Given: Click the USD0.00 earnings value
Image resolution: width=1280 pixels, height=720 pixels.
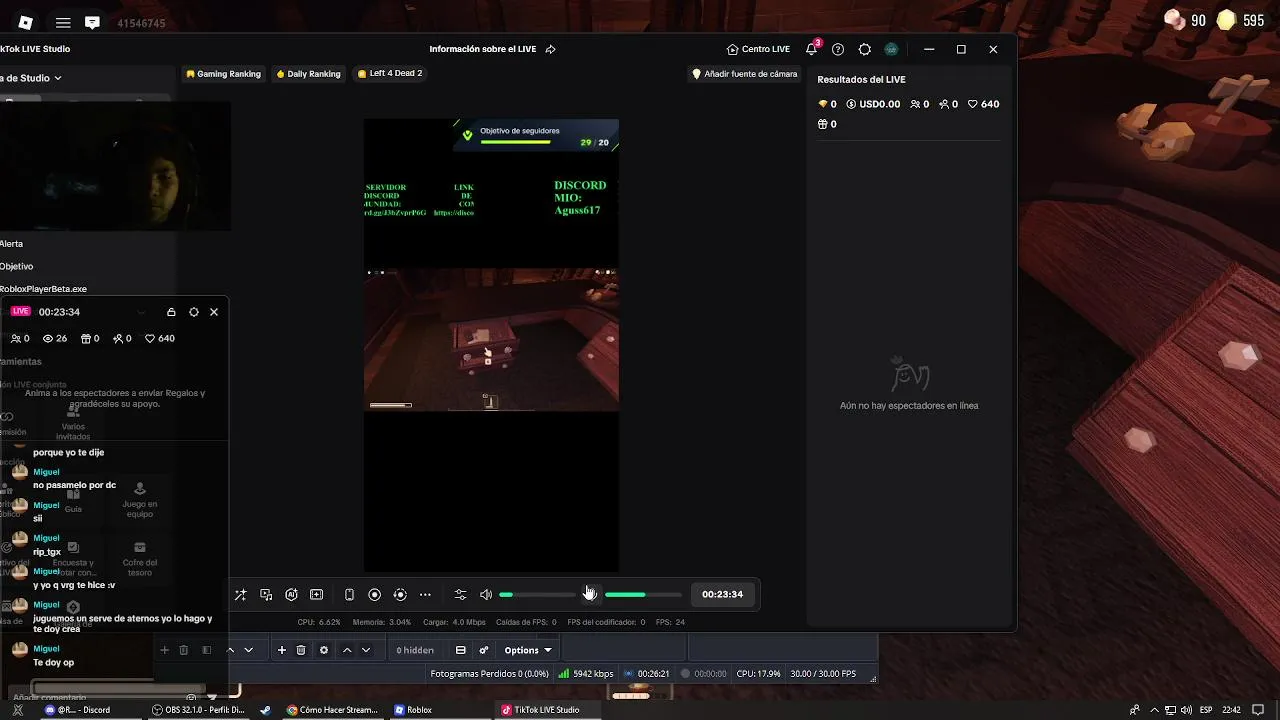Looking at the screenshot, I should [873, 104].
